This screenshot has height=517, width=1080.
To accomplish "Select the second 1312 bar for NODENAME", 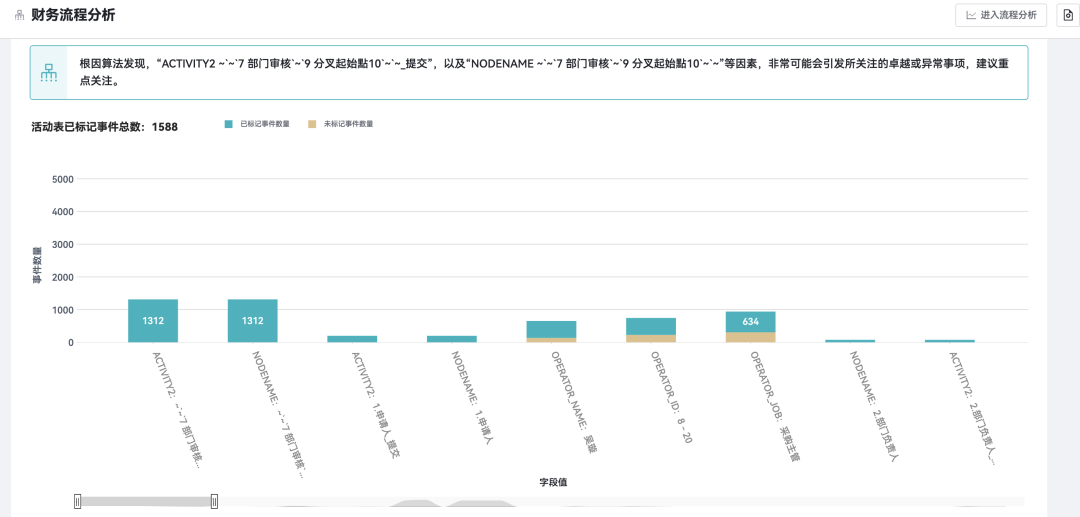I will click(252, 321).
